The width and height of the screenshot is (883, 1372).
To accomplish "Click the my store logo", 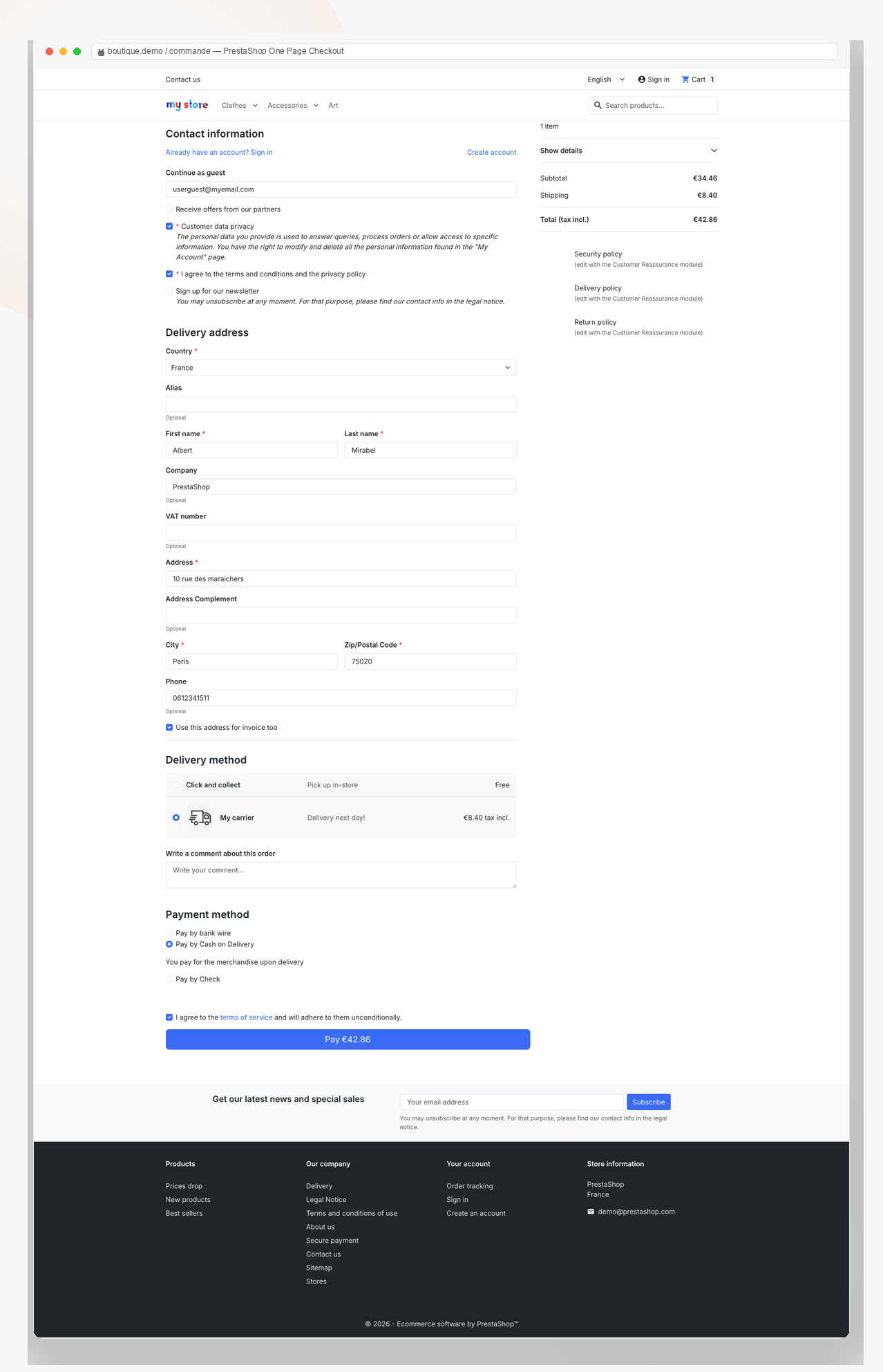I will [187, 105].
